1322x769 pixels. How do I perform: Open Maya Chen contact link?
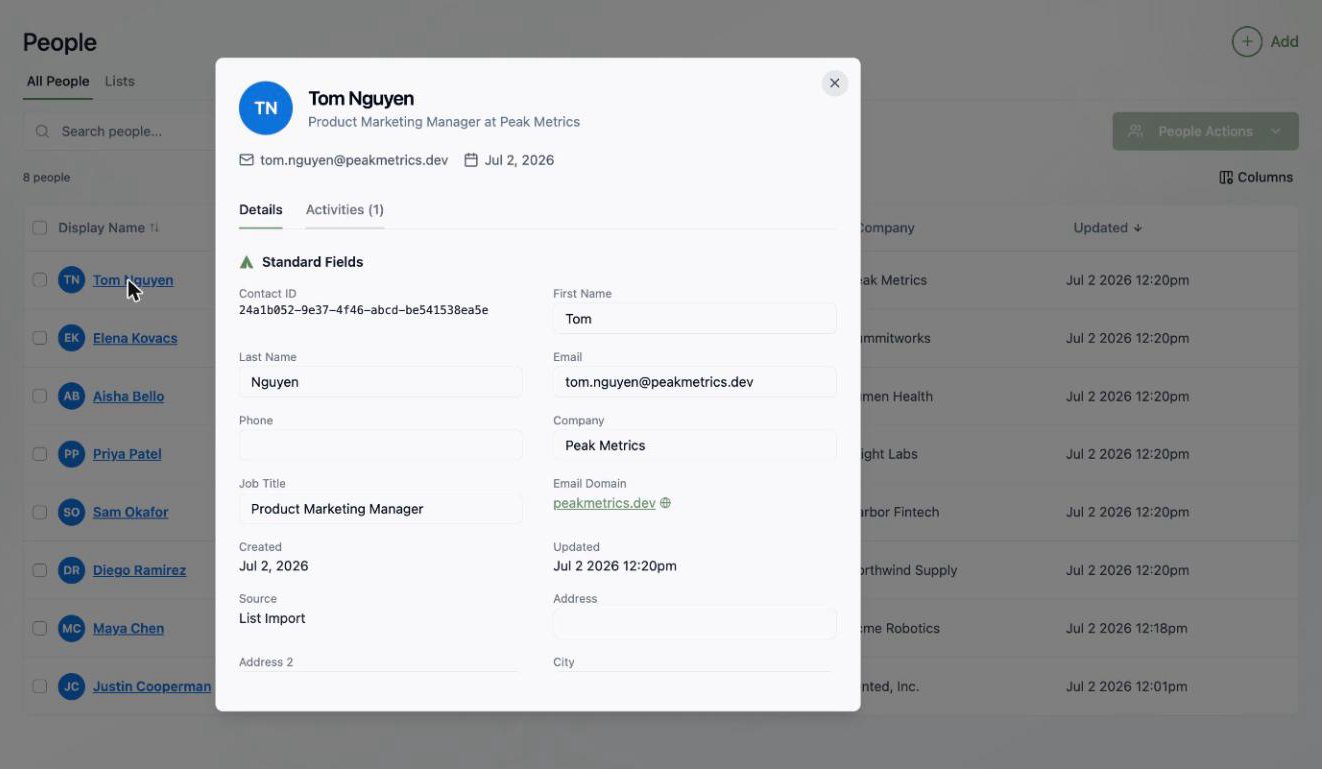point(128,628)
